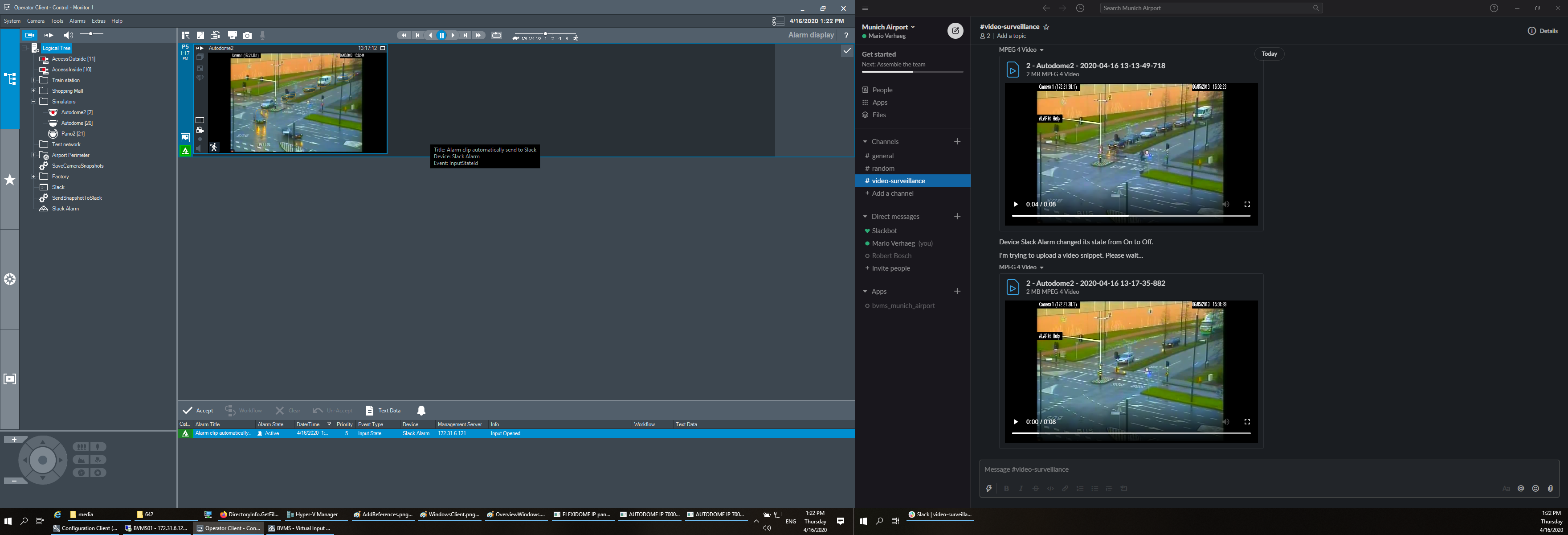Click the printer icon in image toolbar
1568x535 pixels.
[x=232, y=35]
